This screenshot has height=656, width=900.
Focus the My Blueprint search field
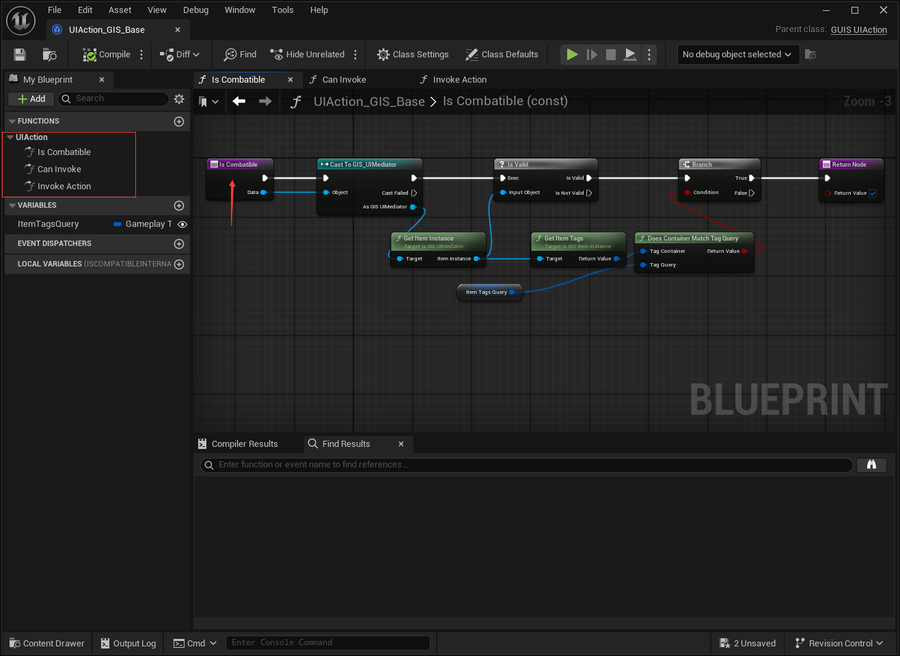tap(114, 99)
